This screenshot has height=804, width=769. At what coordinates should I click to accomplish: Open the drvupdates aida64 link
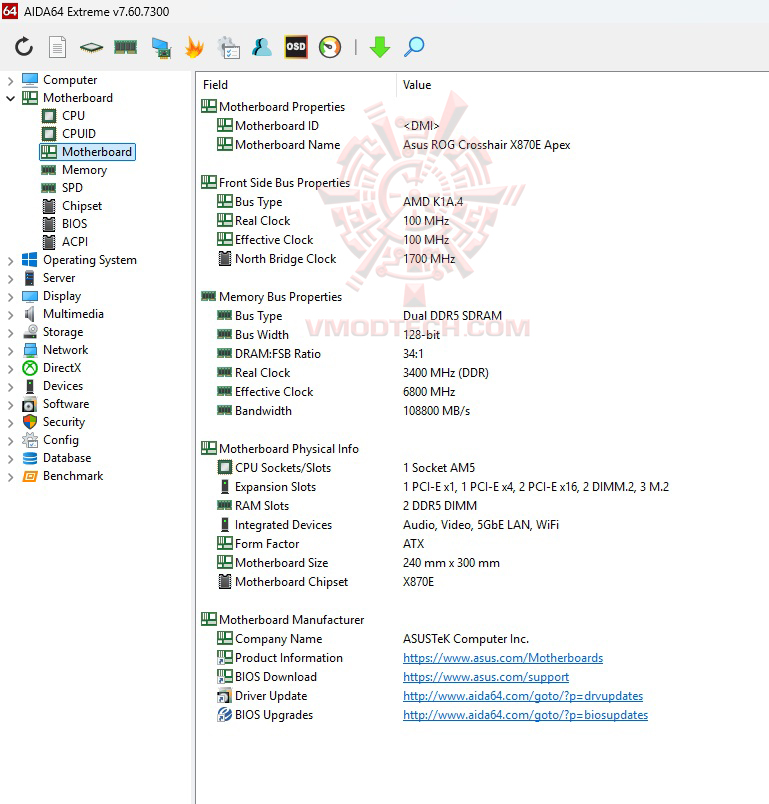click(523, 696)
